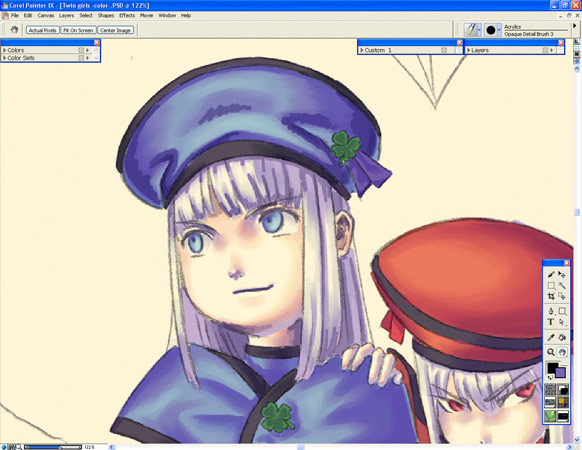Click the 122% zoom level field

click(x=89, y=447)
